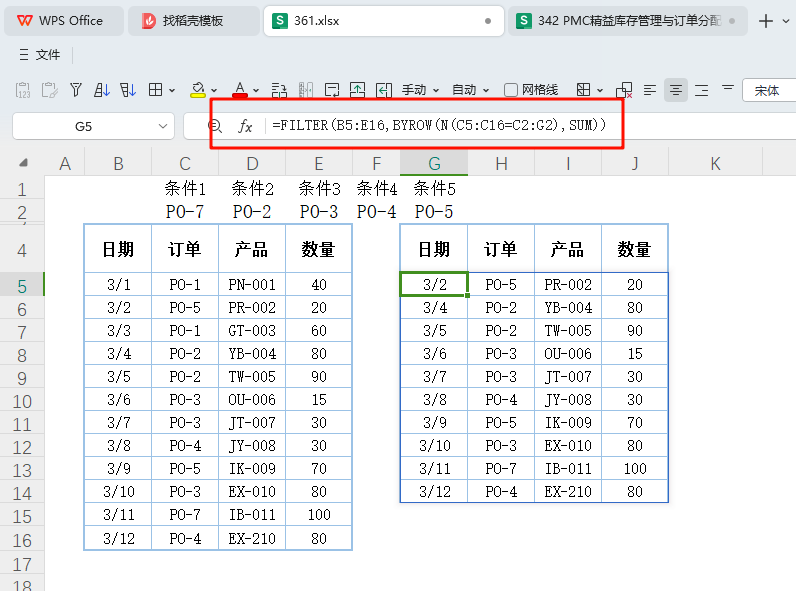Expand the font color dropdown arrow
Screen dimensions: 796x591
[x=256, y=90]
